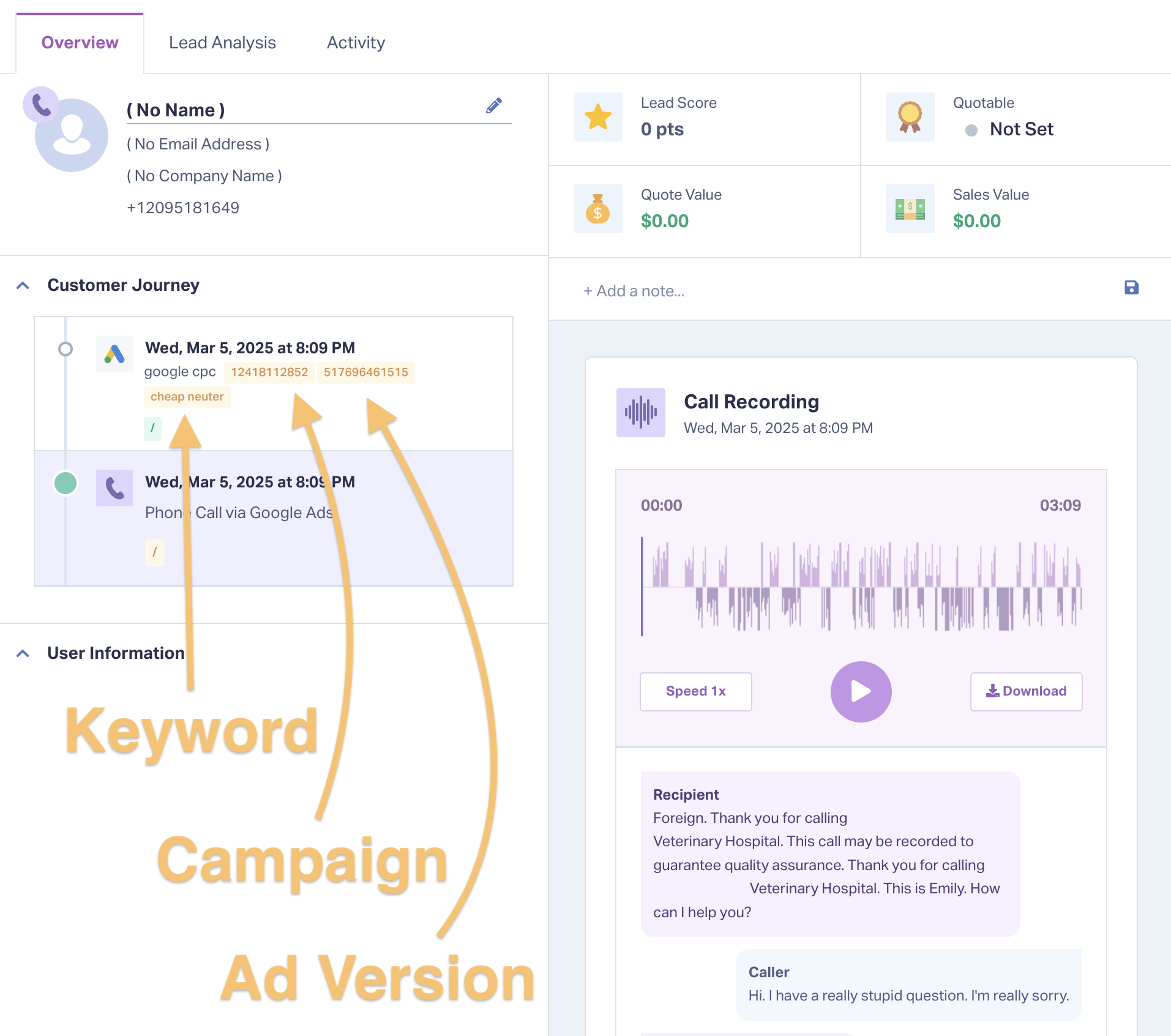Click the phone call icon in the journey

pos(114,488)
